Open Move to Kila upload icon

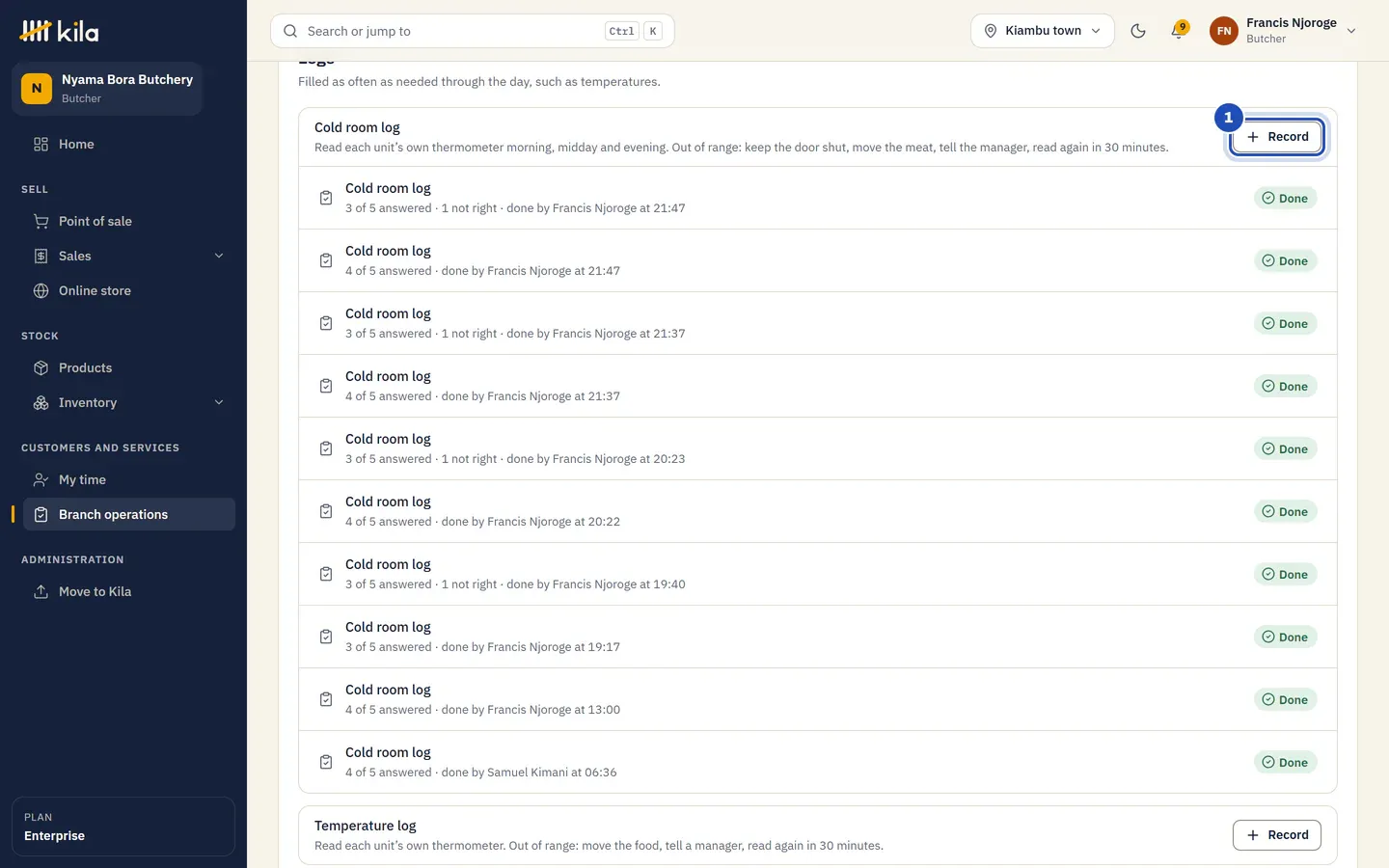tap(41, 591)
